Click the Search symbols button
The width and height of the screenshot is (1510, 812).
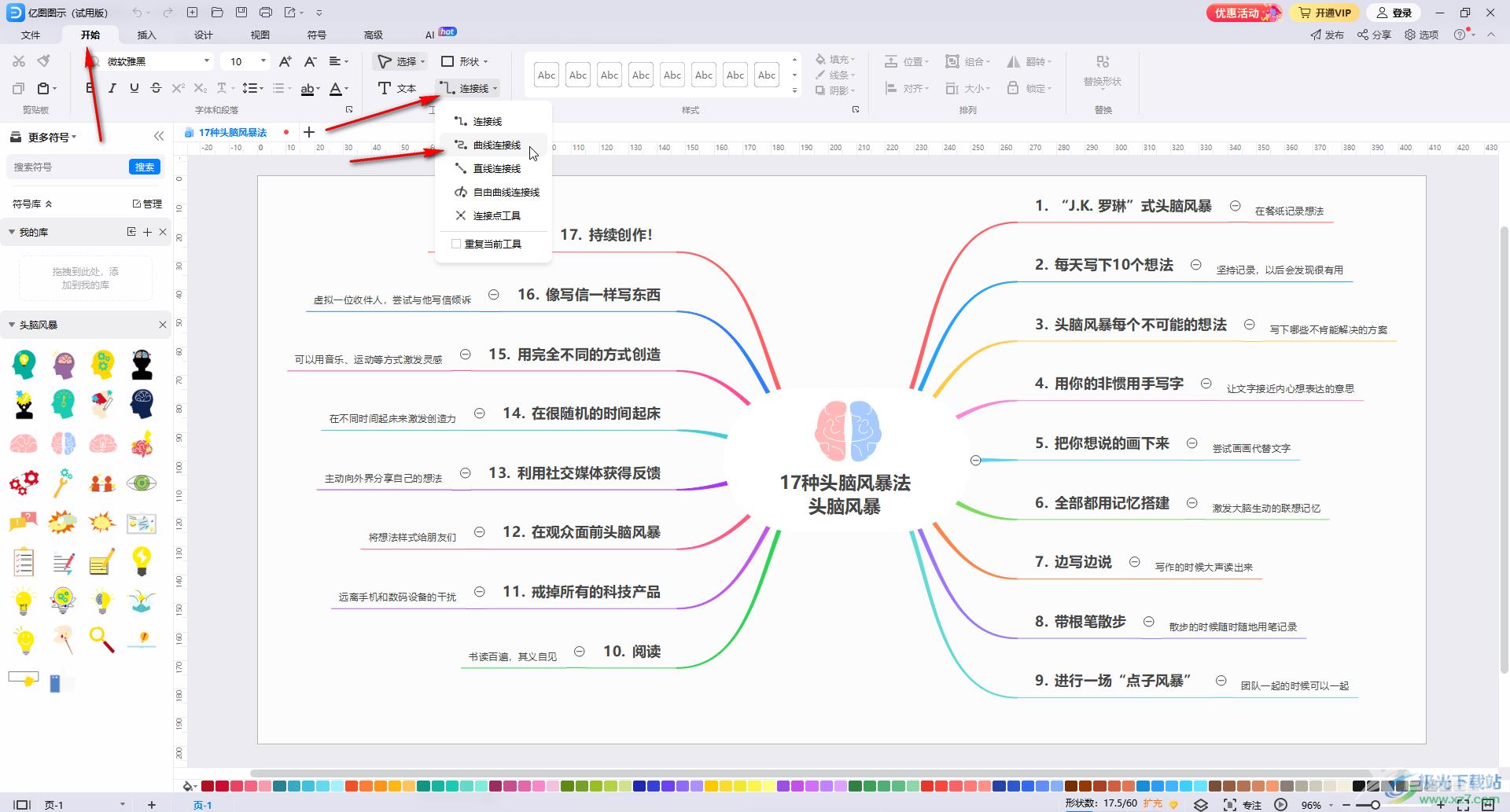point(145,167)
